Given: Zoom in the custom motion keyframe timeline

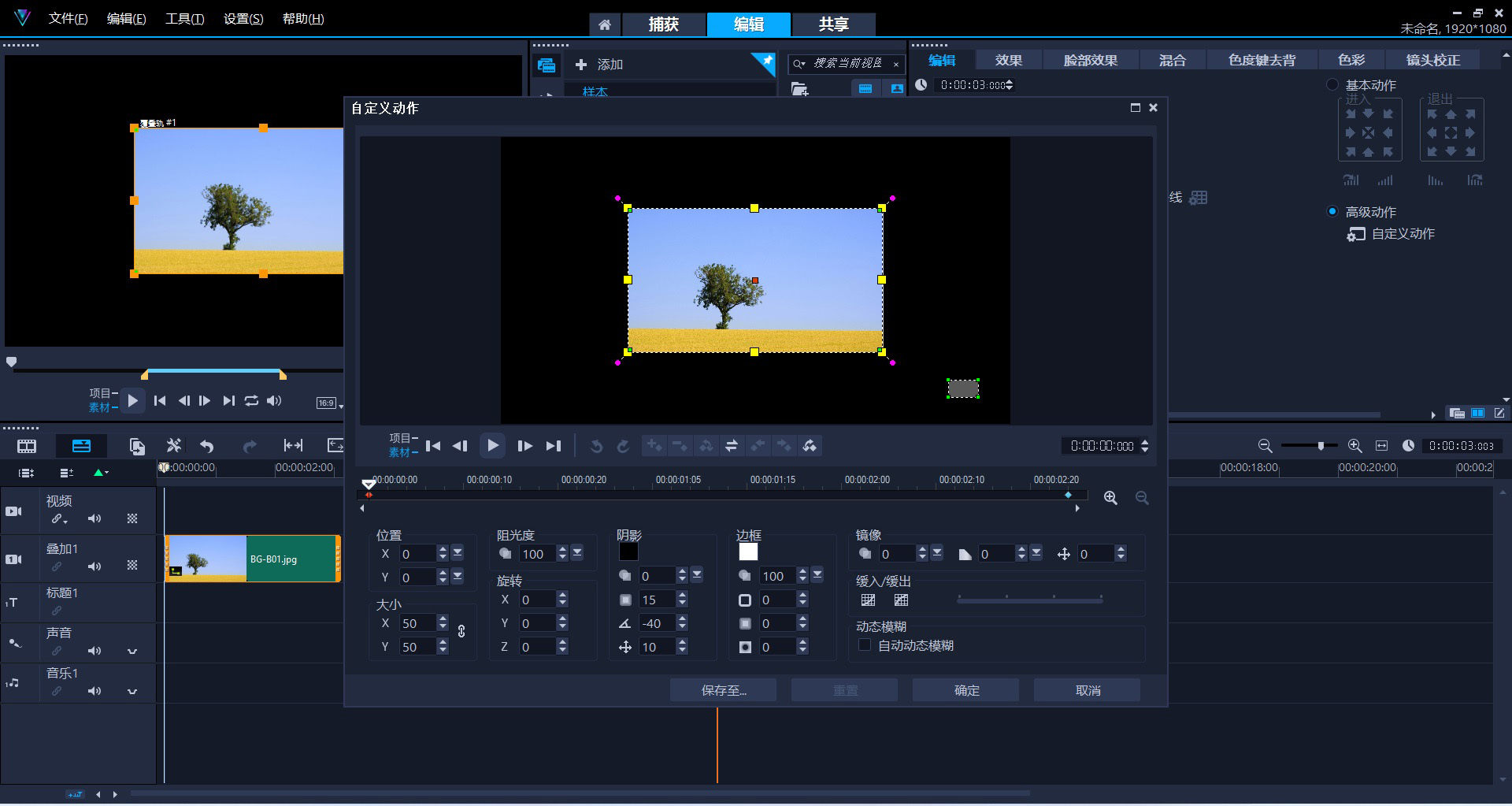Looking at the screenshot, I should click(1110, 498).
